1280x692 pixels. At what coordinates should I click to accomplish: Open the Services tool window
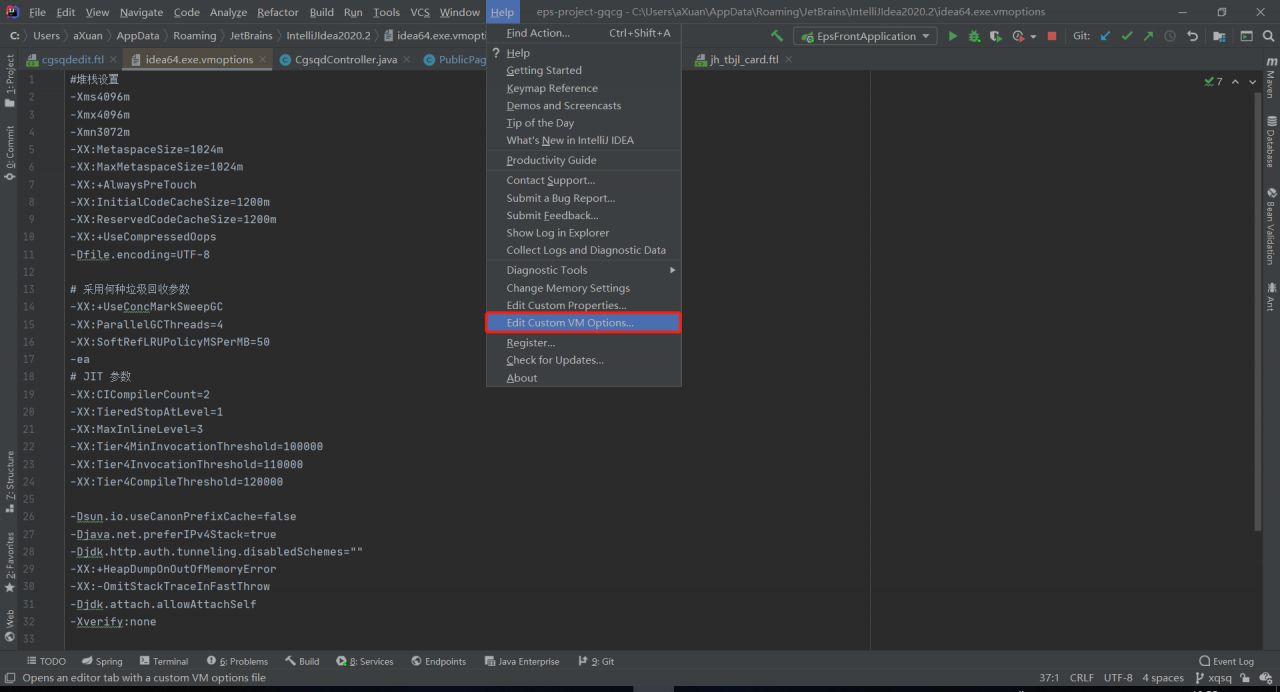coord(365,661)
